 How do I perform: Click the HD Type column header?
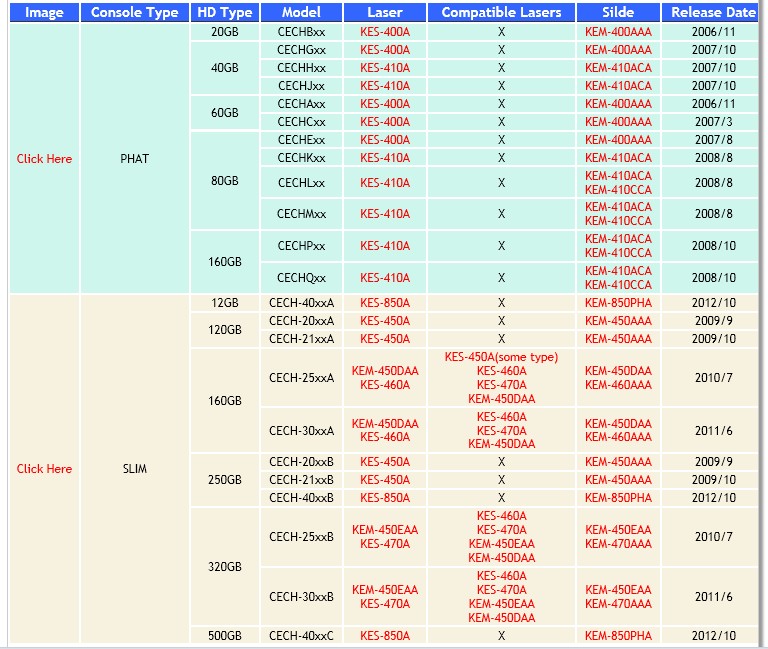click(x=225, y=12)
